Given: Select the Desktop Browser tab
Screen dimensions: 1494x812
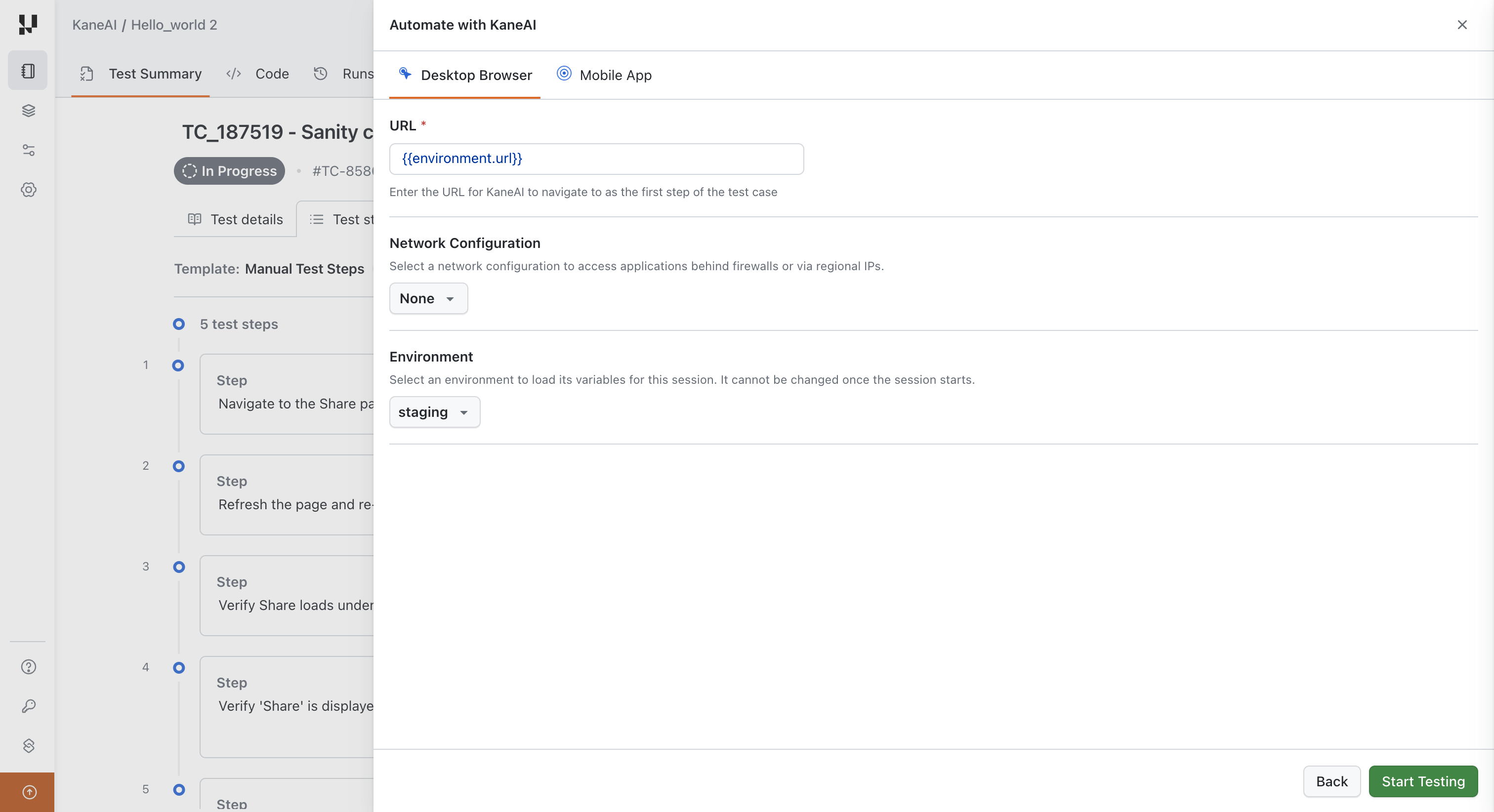Looking at the screenshot, I should (x=464, y=75).
